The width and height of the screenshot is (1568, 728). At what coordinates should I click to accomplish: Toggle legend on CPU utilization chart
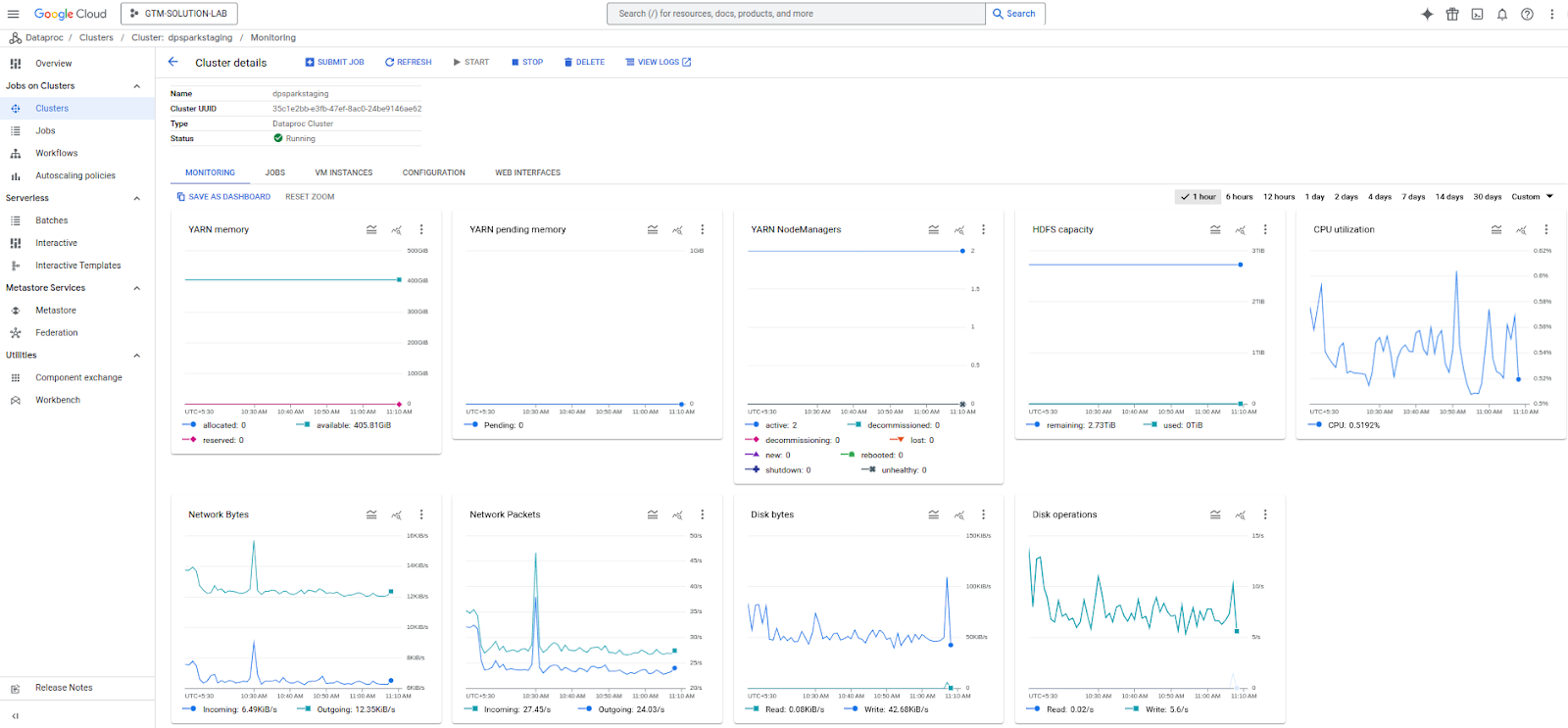(x=1496, y=229)
